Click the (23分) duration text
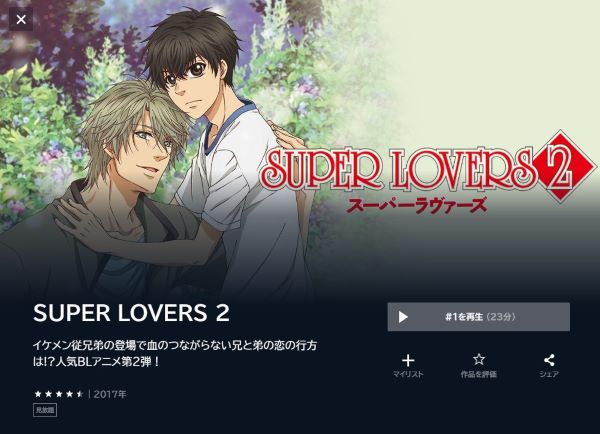 501,317
